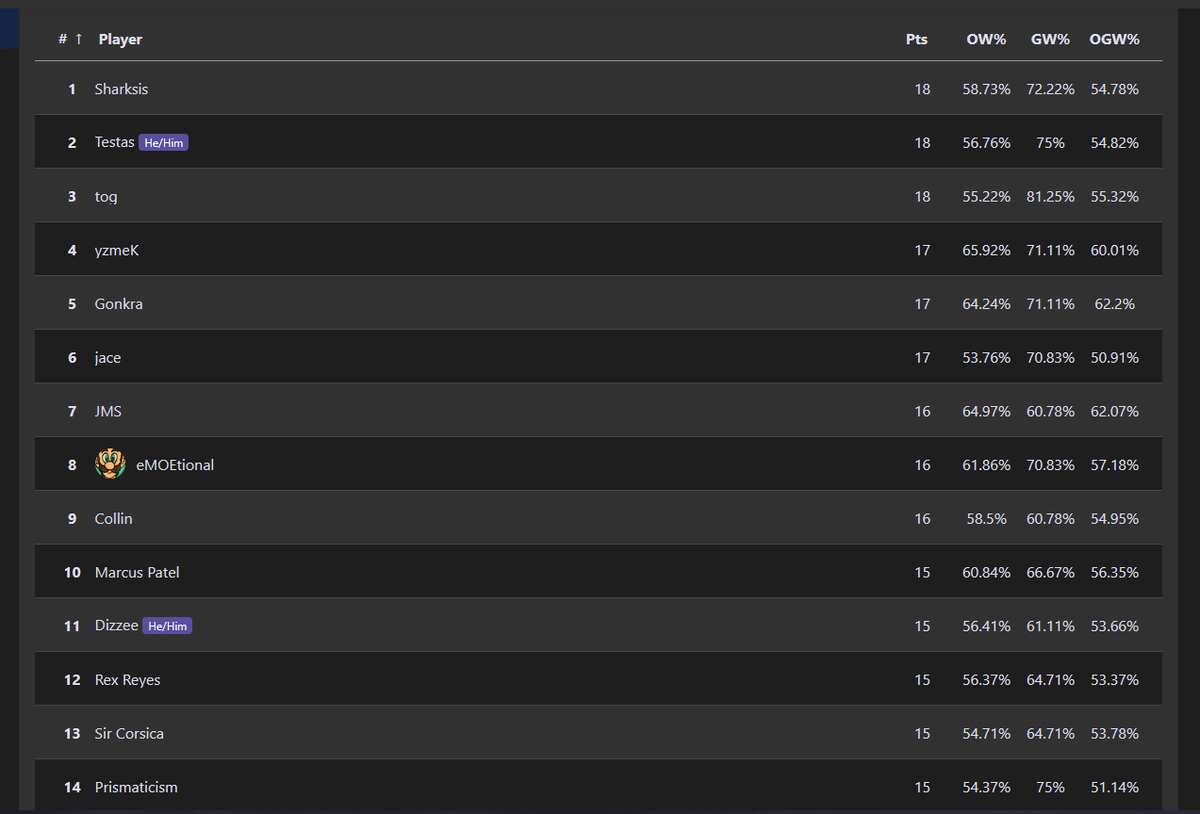Click yzmeK OW% value 65.92%

click(986, 250)
